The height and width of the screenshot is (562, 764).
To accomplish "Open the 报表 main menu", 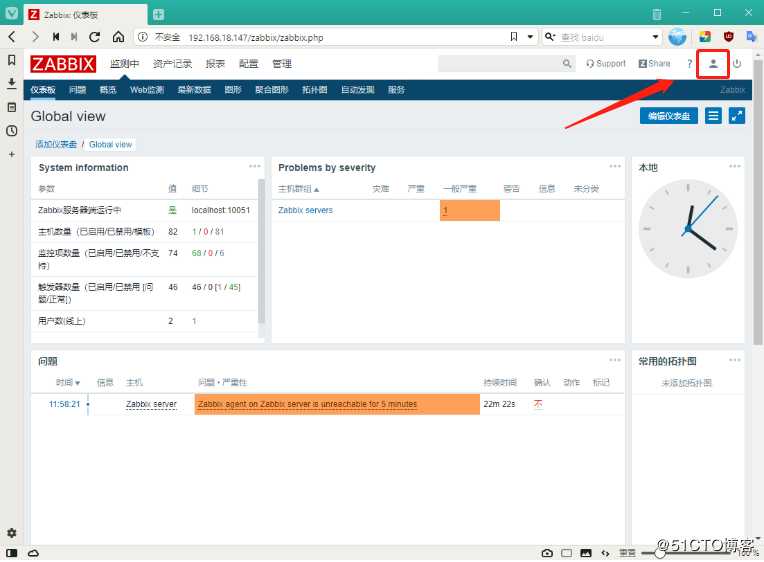I will pyautogui.click(x=215, y=64).
